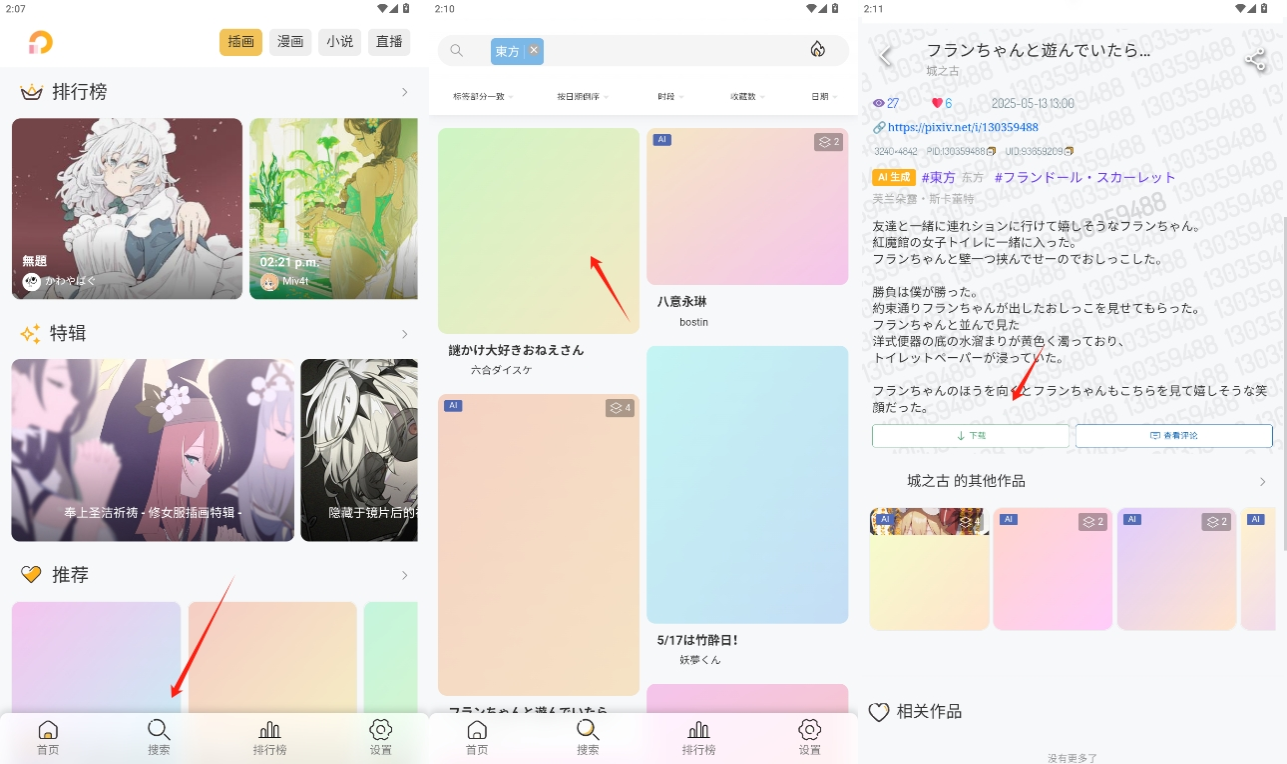Tap the crown icon beside the 排行榜 header
This screenshot has width=1287, height=764.
click(32, 92)
